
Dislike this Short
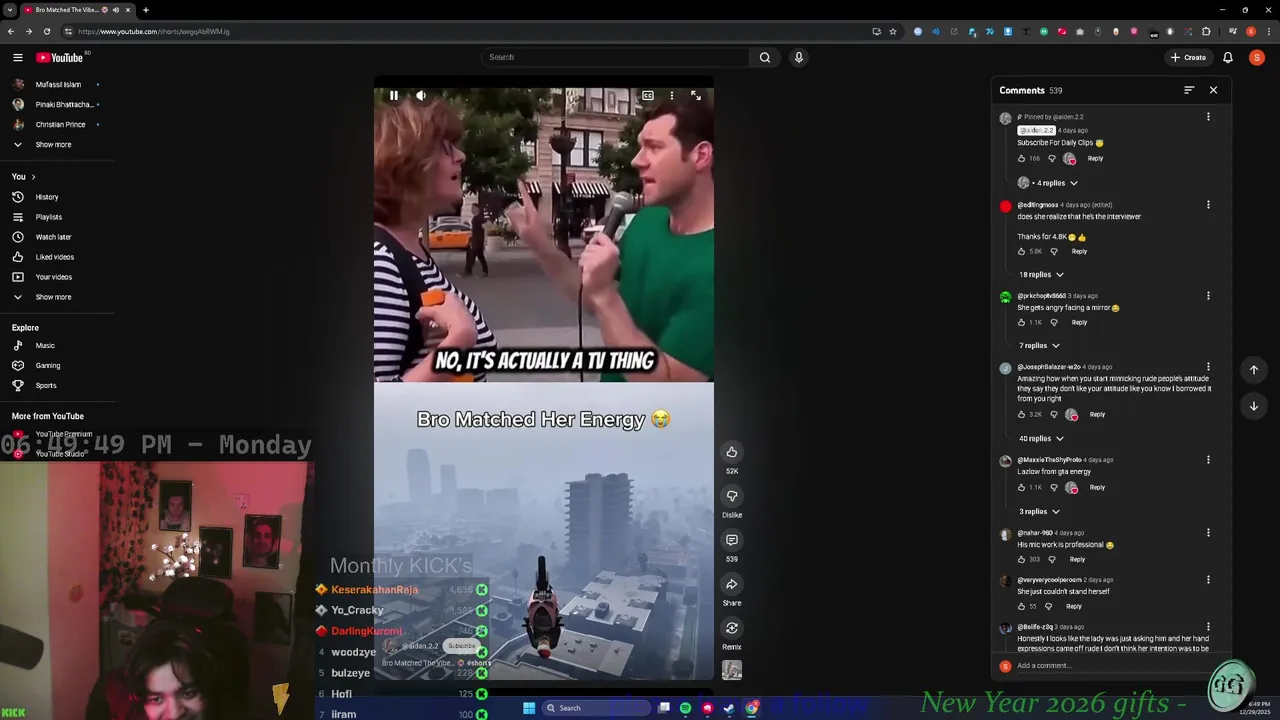click(732, 496)
